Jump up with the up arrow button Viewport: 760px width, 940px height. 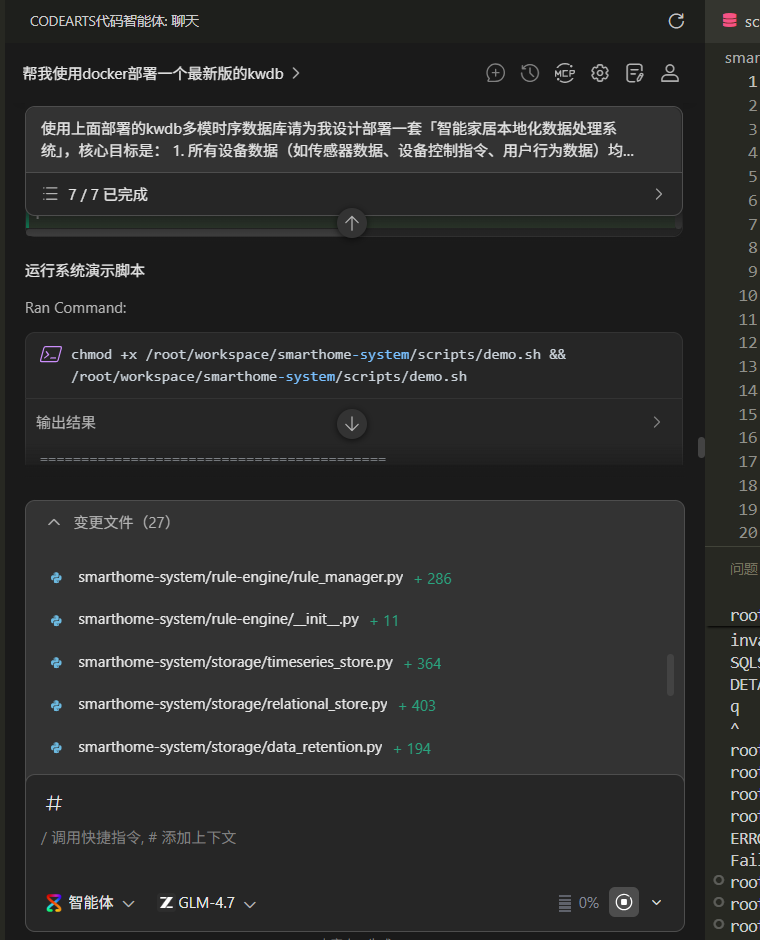[x=352, y=224]
